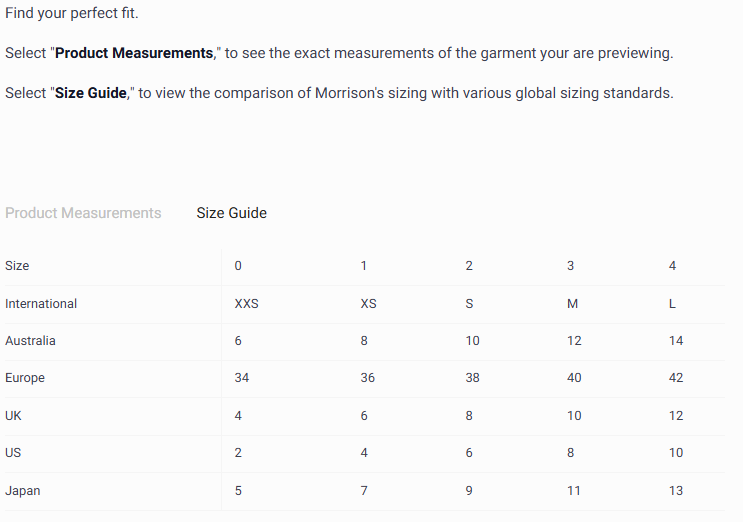The height and width of the screenshot is (522, 743).
Task: Click the US row label
Action: [13, 453]
